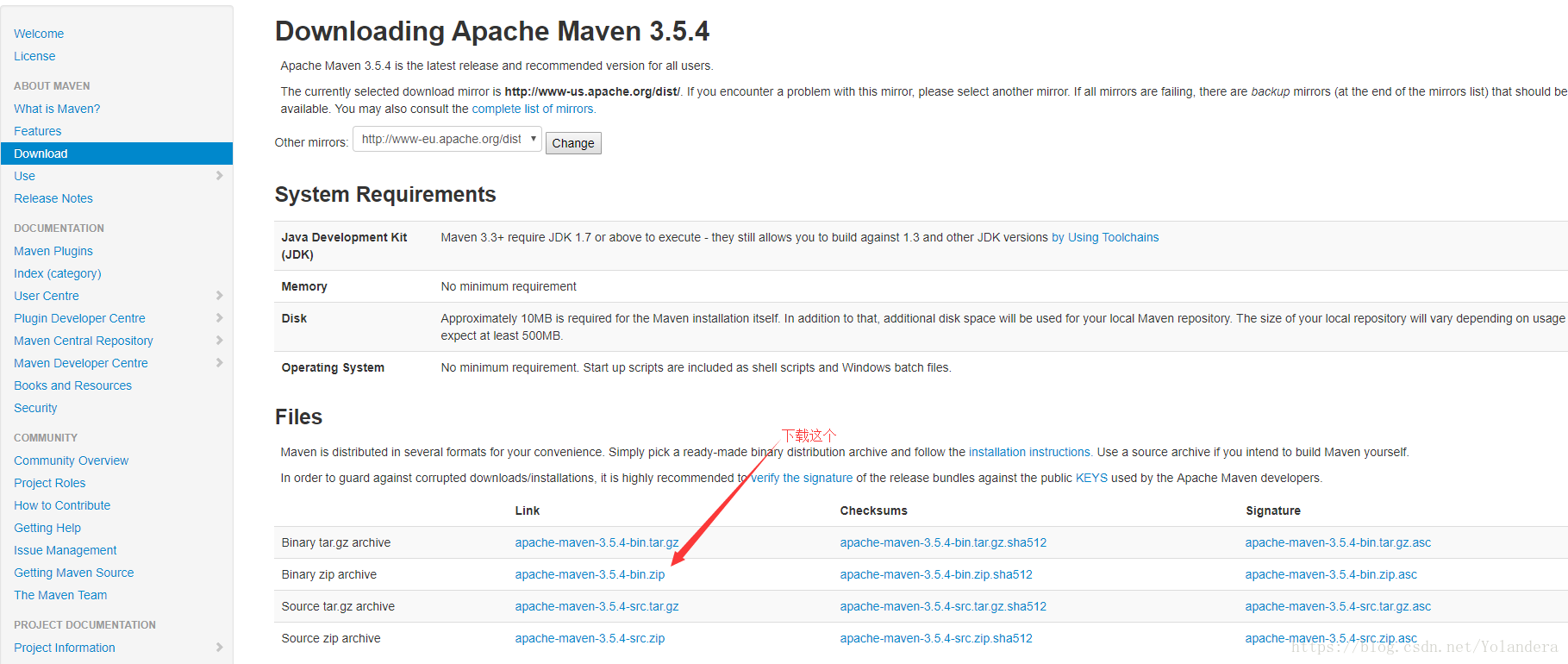Click the 'Binary zip archive' row label
Viewport: 1568px width, 664px height.
328,574
